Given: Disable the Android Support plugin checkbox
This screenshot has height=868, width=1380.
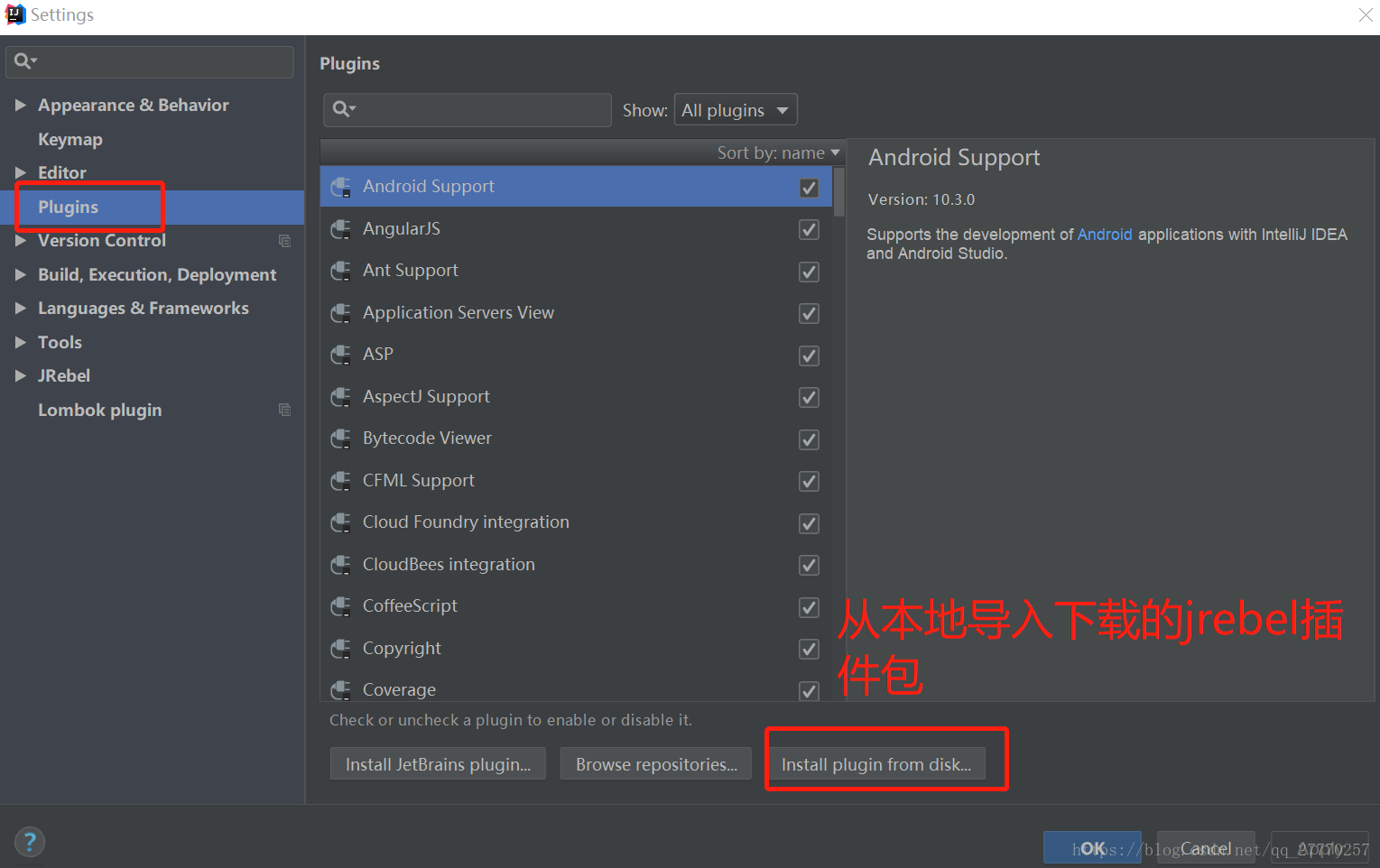Looking at the screenshot, I should [809, 188].
